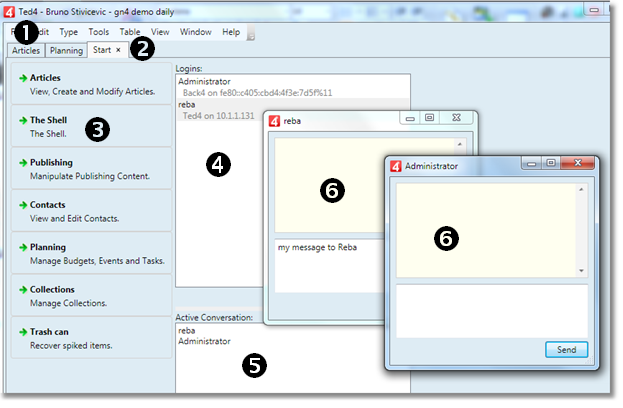Viewport: 623px width, 408px height.
Task: Click the green arrow next to Articles
Action: tap(23, 78)
